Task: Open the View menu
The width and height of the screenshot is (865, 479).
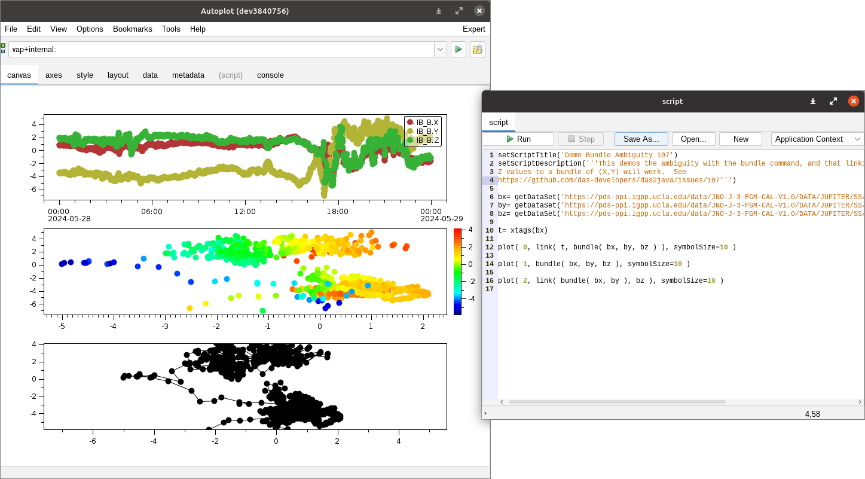Action: [x=58, y=29]
